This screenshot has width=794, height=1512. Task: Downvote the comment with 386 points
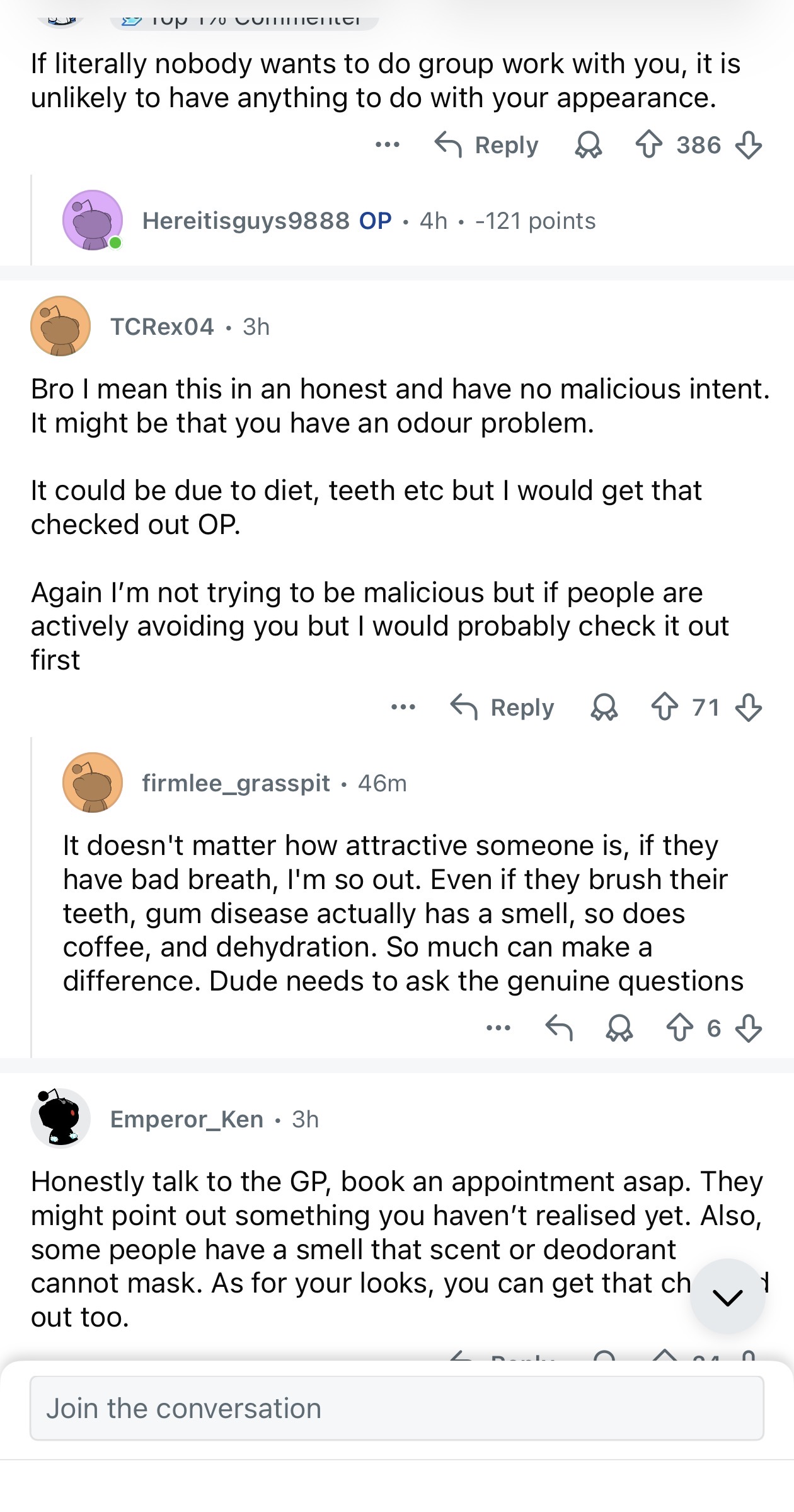(749, 145)
